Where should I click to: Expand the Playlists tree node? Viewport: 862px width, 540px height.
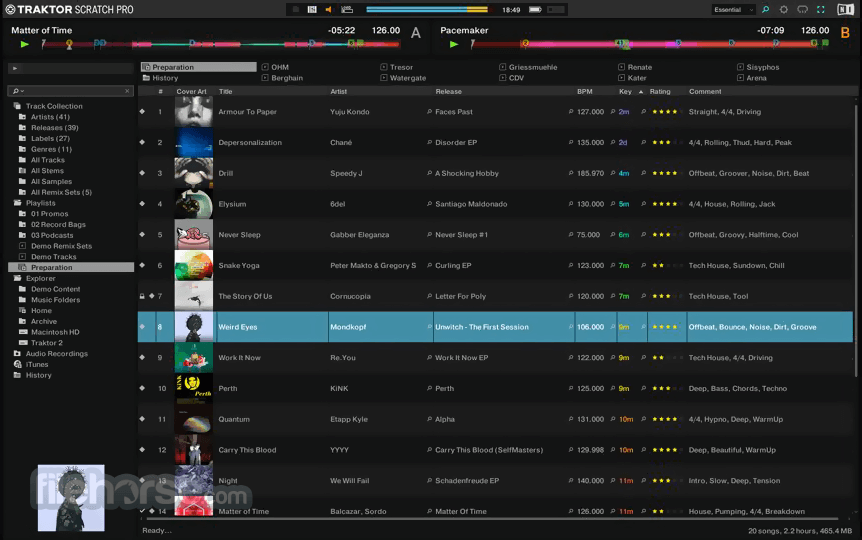pyautogui.click(x=35, y=203)
